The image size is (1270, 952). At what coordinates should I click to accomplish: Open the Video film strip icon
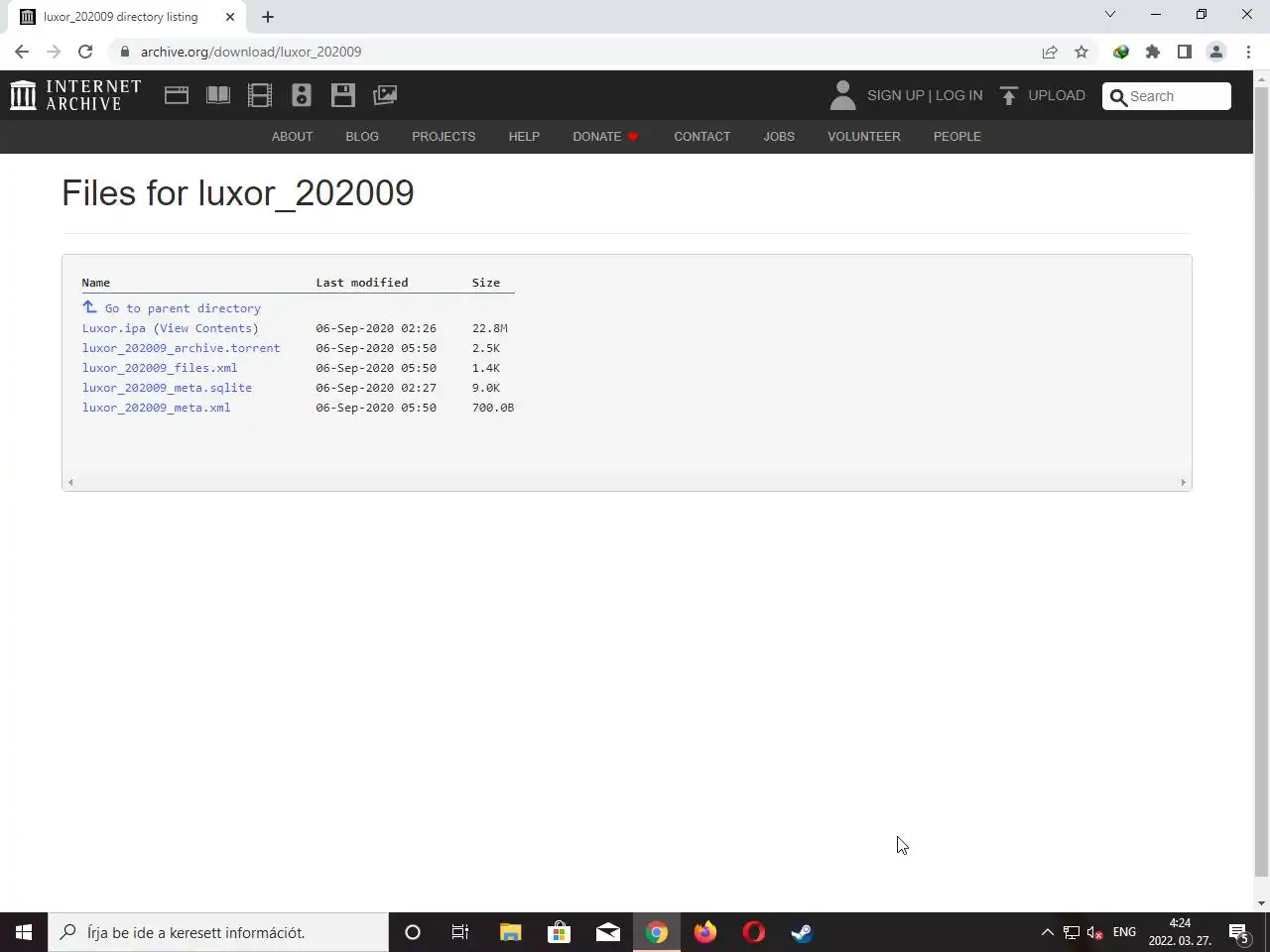pyautogui.click(x=260, y=95)
